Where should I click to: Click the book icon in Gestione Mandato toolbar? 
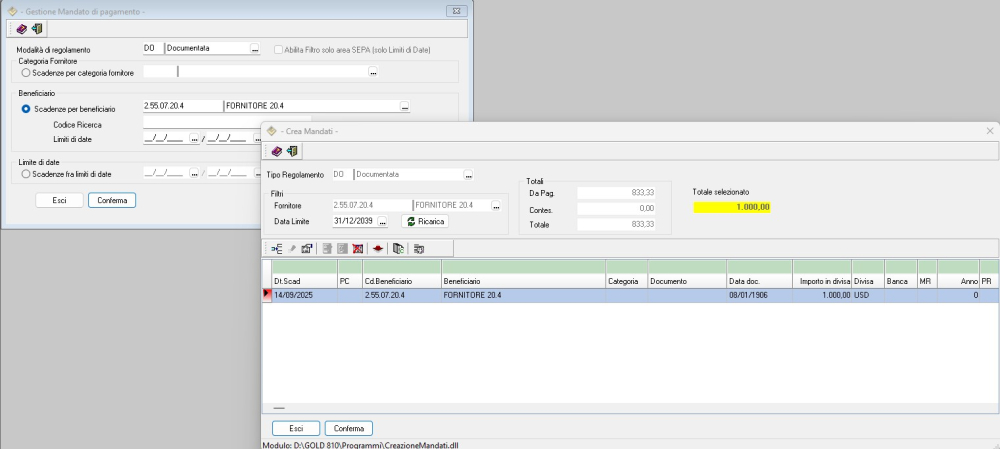[x=22, y=28]
